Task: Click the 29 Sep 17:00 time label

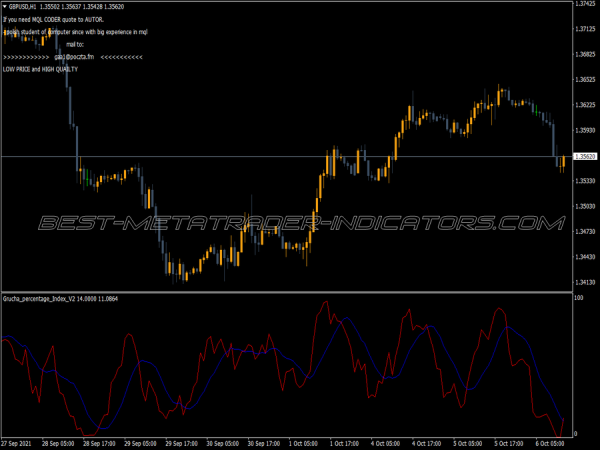Action: coord(182,444)
